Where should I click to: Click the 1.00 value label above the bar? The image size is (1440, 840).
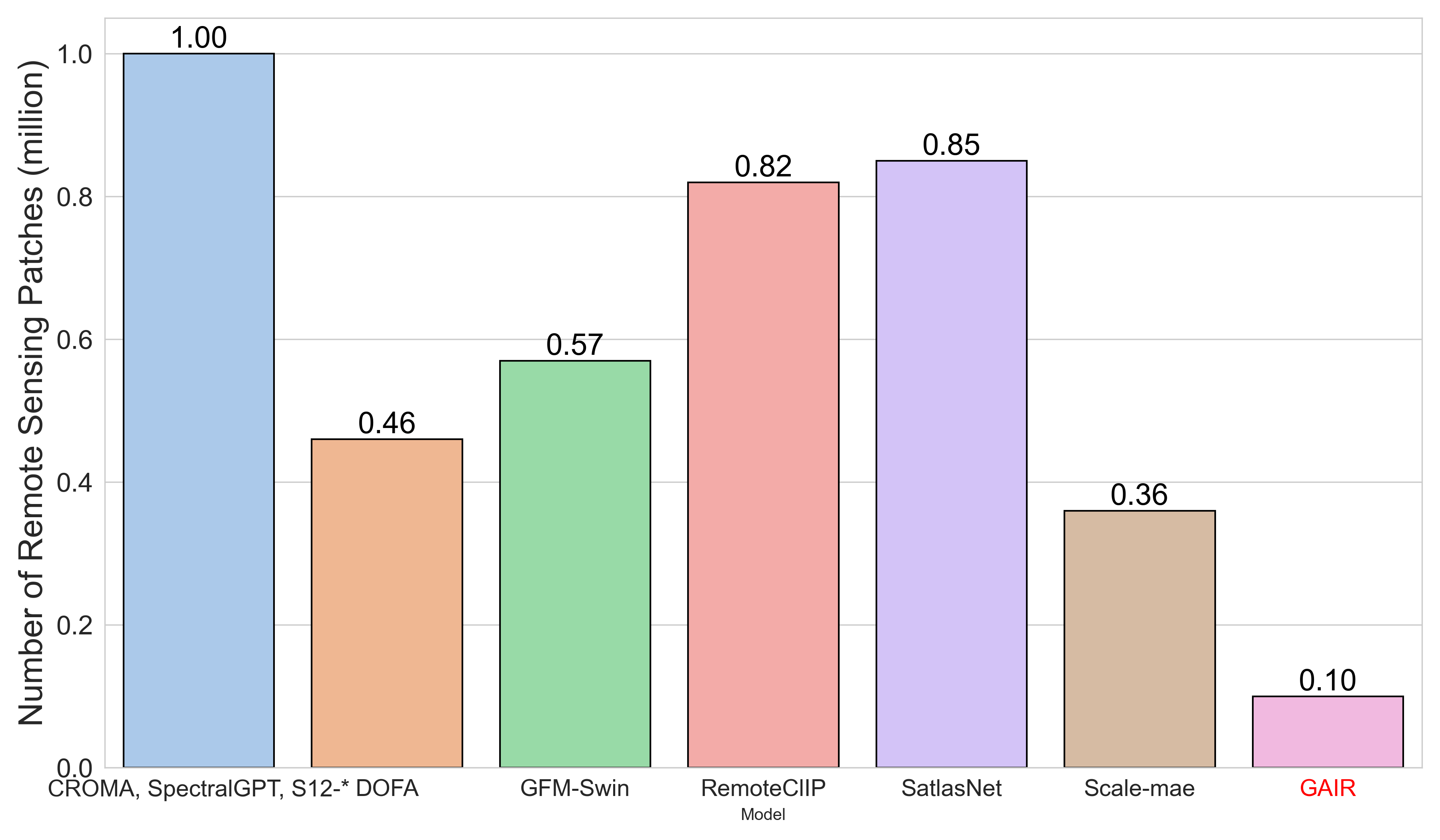[x=199, y=38]
